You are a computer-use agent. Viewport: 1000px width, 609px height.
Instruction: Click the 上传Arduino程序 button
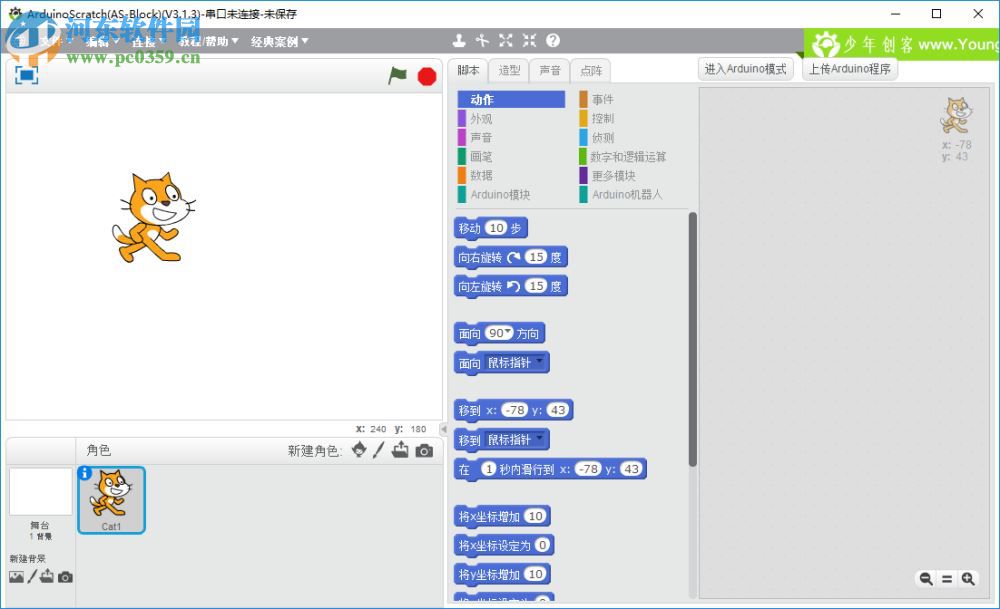(850, 69)
